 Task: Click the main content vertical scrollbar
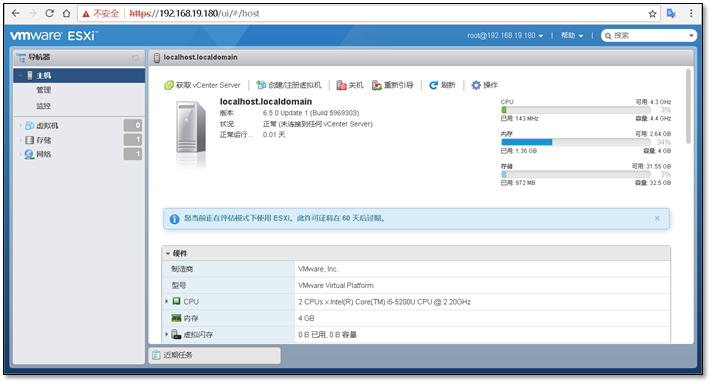688,106
